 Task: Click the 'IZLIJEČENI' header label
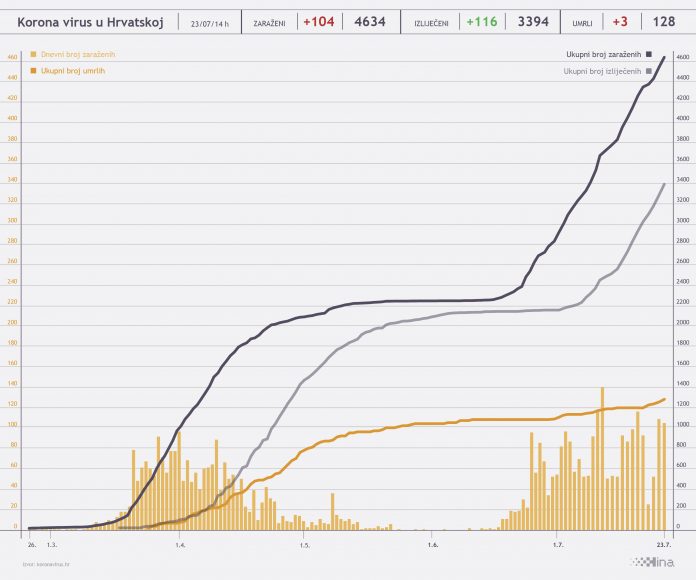pos(431,24)
